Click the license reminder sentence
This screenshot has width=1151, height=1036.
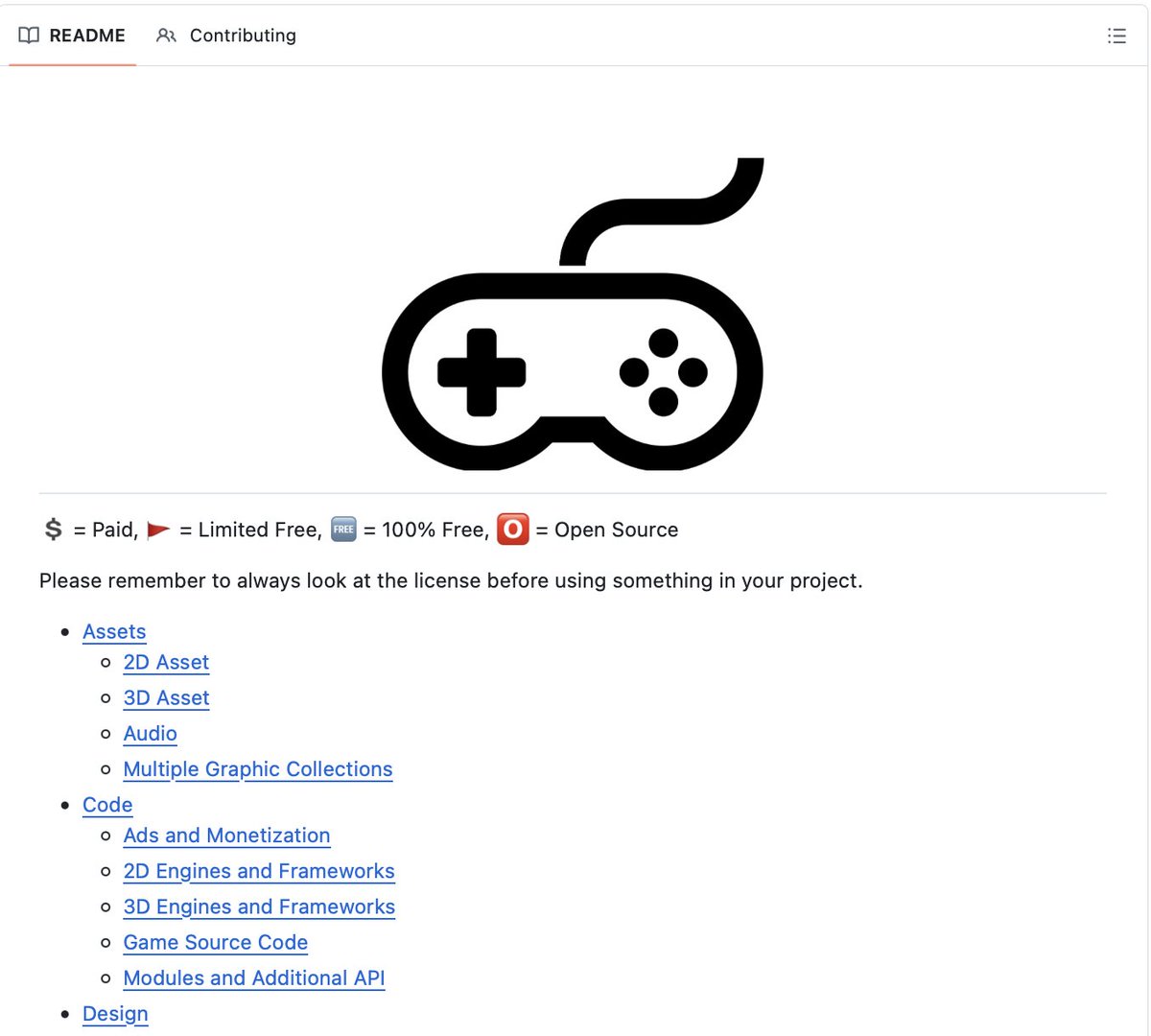pyautogui.click(x=451, y=580)
